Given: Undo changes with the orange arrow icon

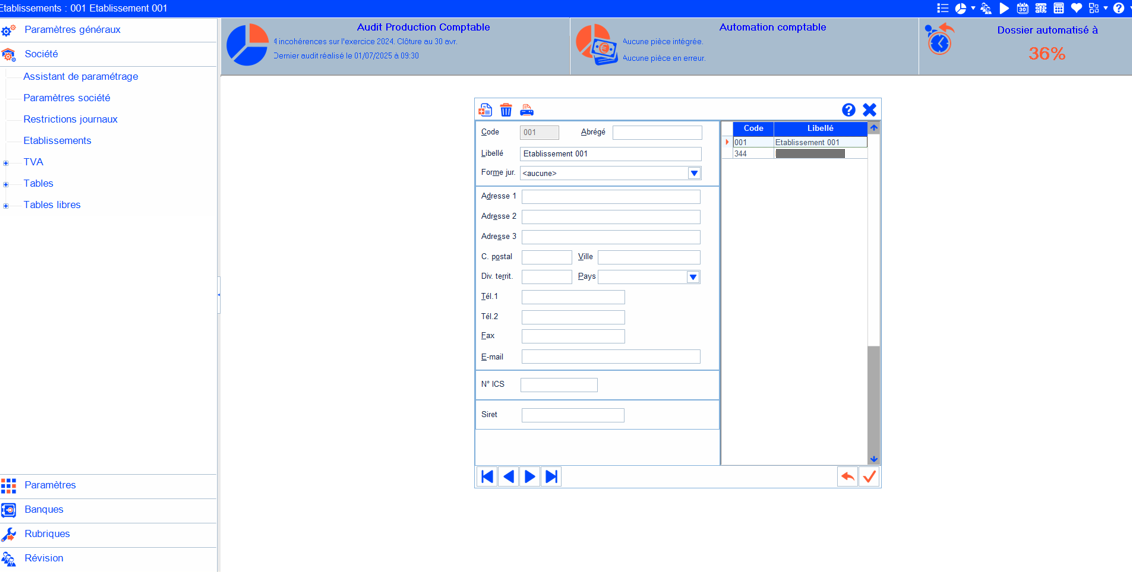Looking at the screenshot, I should [847, 477].
